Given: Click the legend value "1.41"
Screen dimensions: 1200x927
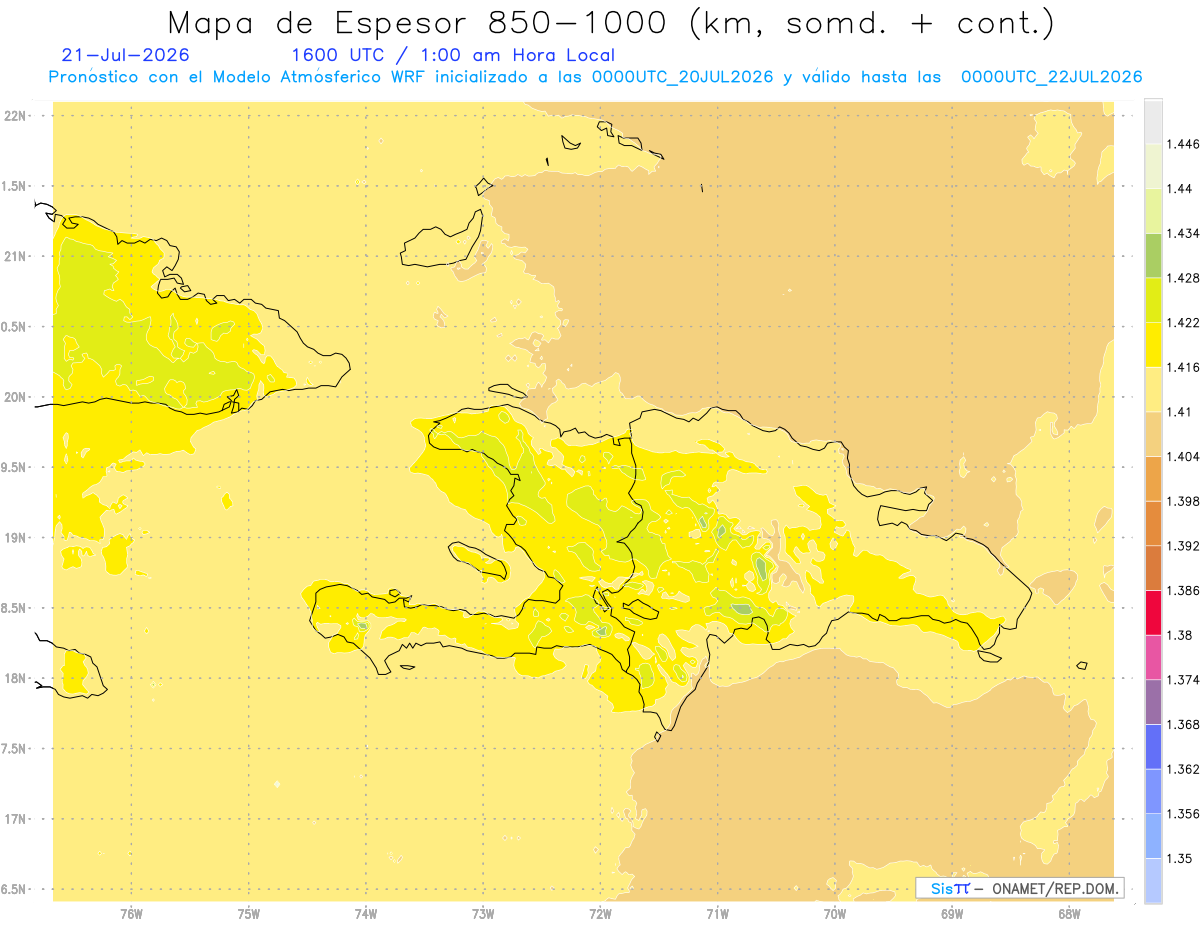Looking at the screenshot, I should (x=1179, y=411).
